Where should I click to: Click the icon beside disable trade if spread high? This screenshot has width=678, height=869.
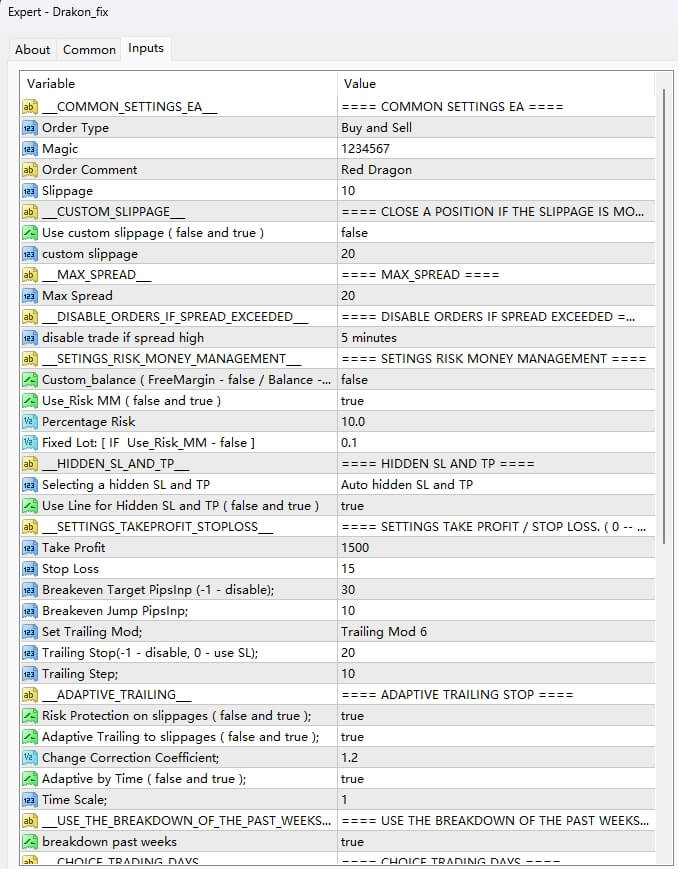[29, 338]
